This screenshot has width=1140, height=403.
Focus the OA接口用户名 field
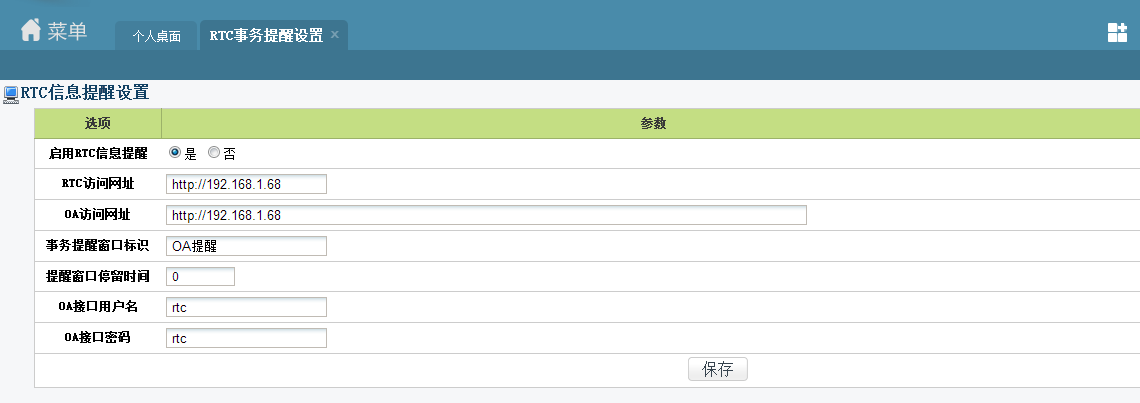(x=246, y=307)
